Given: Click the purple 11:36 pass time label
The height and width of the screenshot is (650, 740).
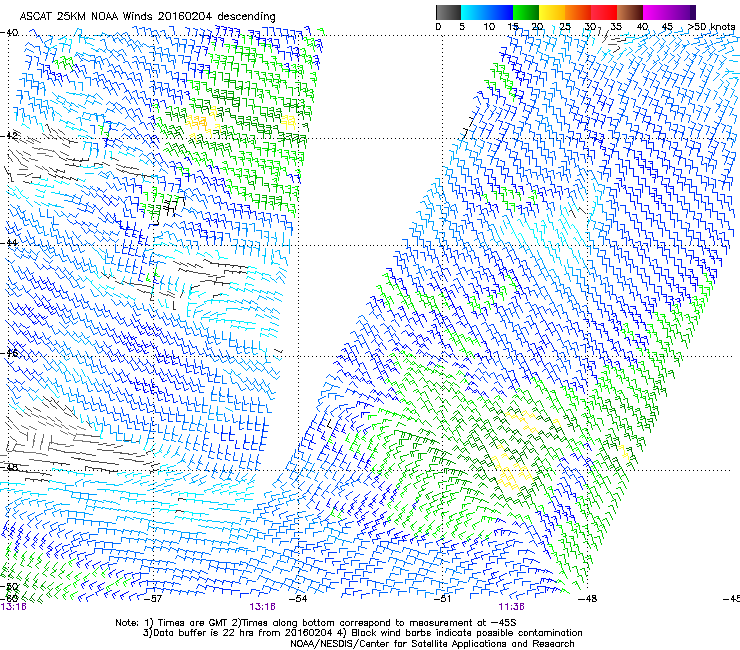Looking at the screenshot, I should (512, 607).
